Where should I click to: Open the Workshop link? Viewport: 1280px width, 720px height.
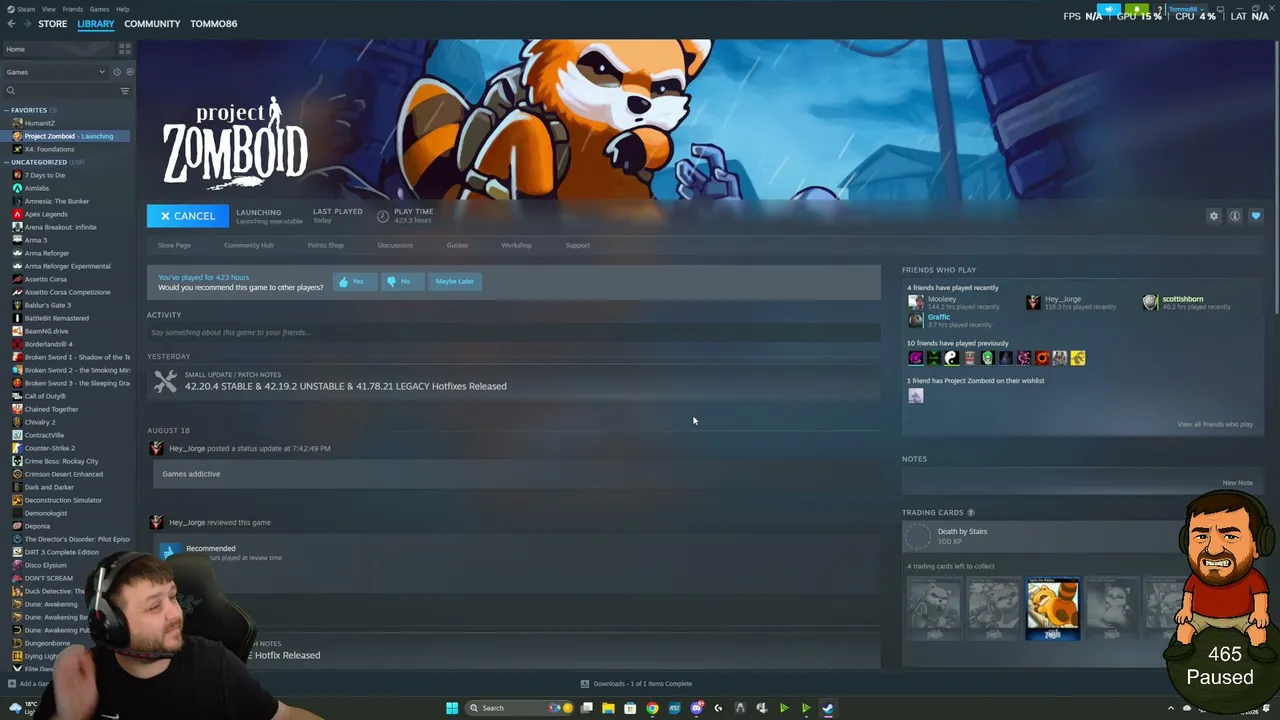(516, 245)
